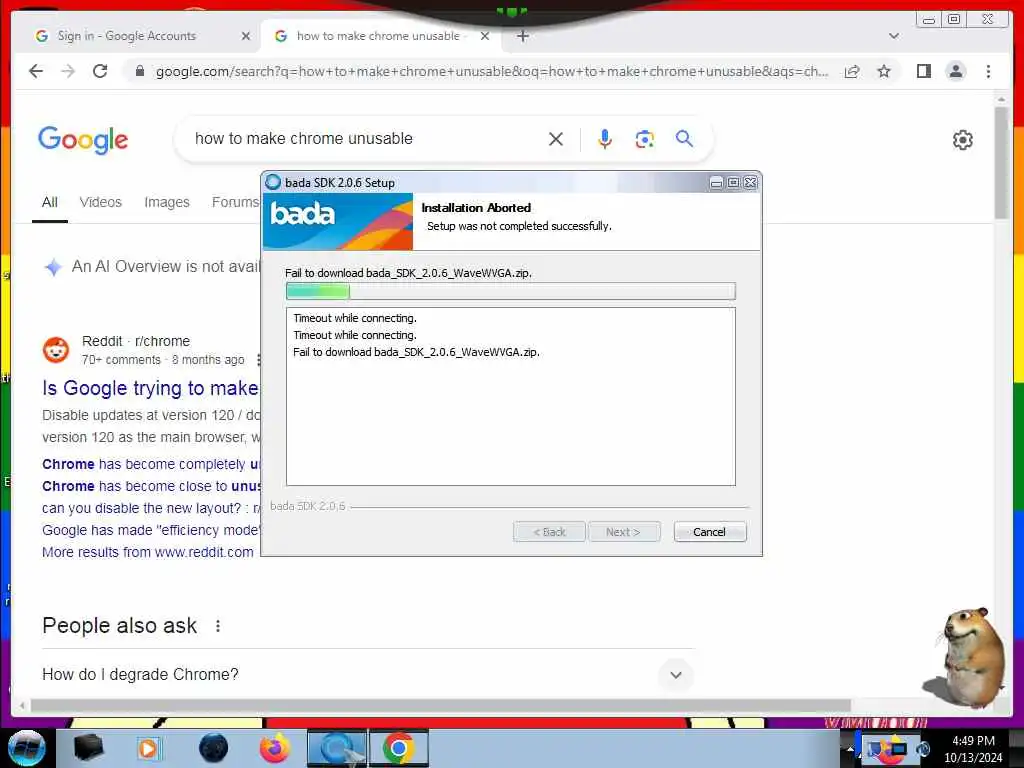The width and height of the screenshot is (1024, 768).
Task: Open Chrome's tab search chevron
Action: click(x=894, y=36)
